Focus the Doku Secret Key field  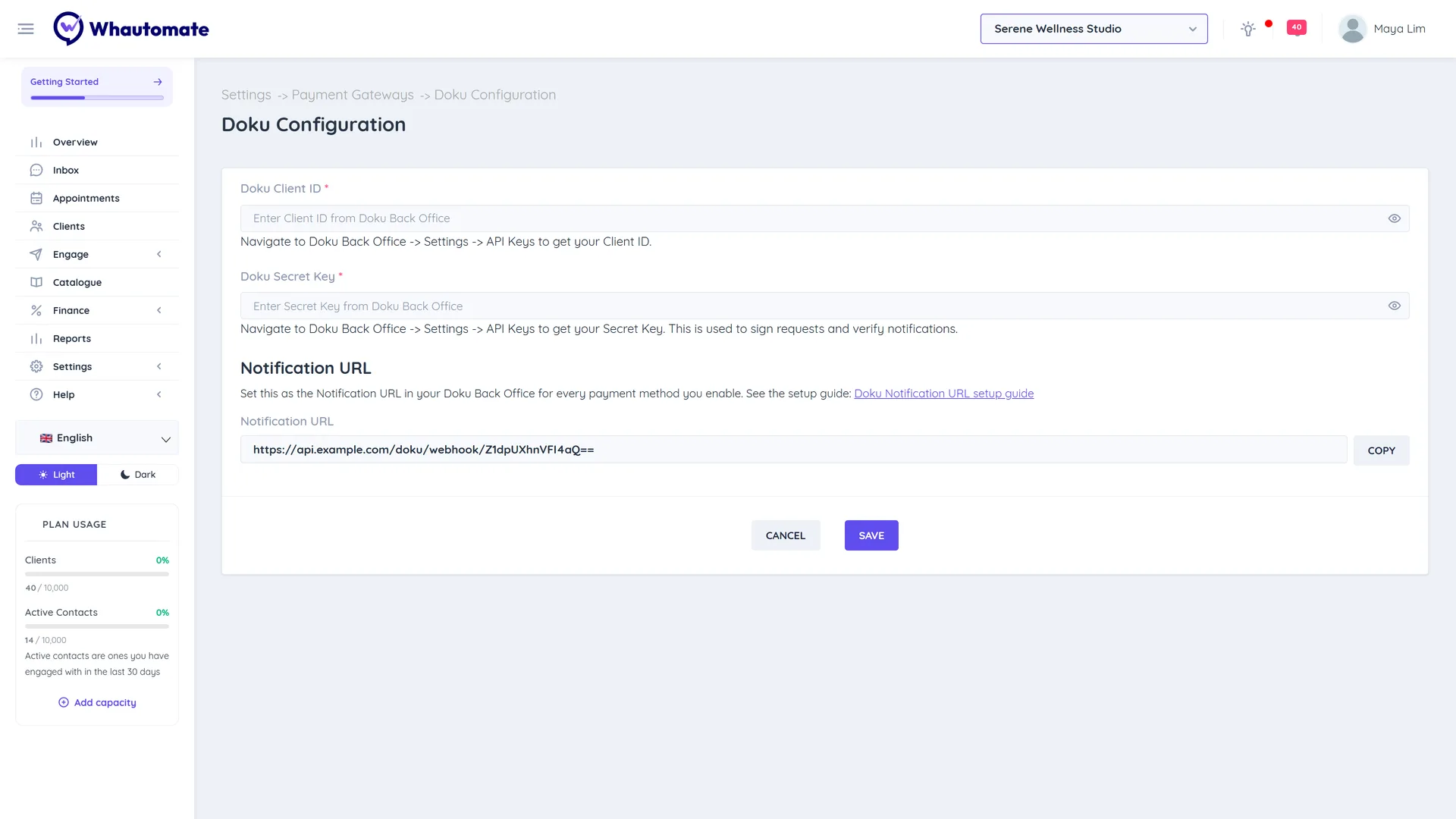(825, 306)
